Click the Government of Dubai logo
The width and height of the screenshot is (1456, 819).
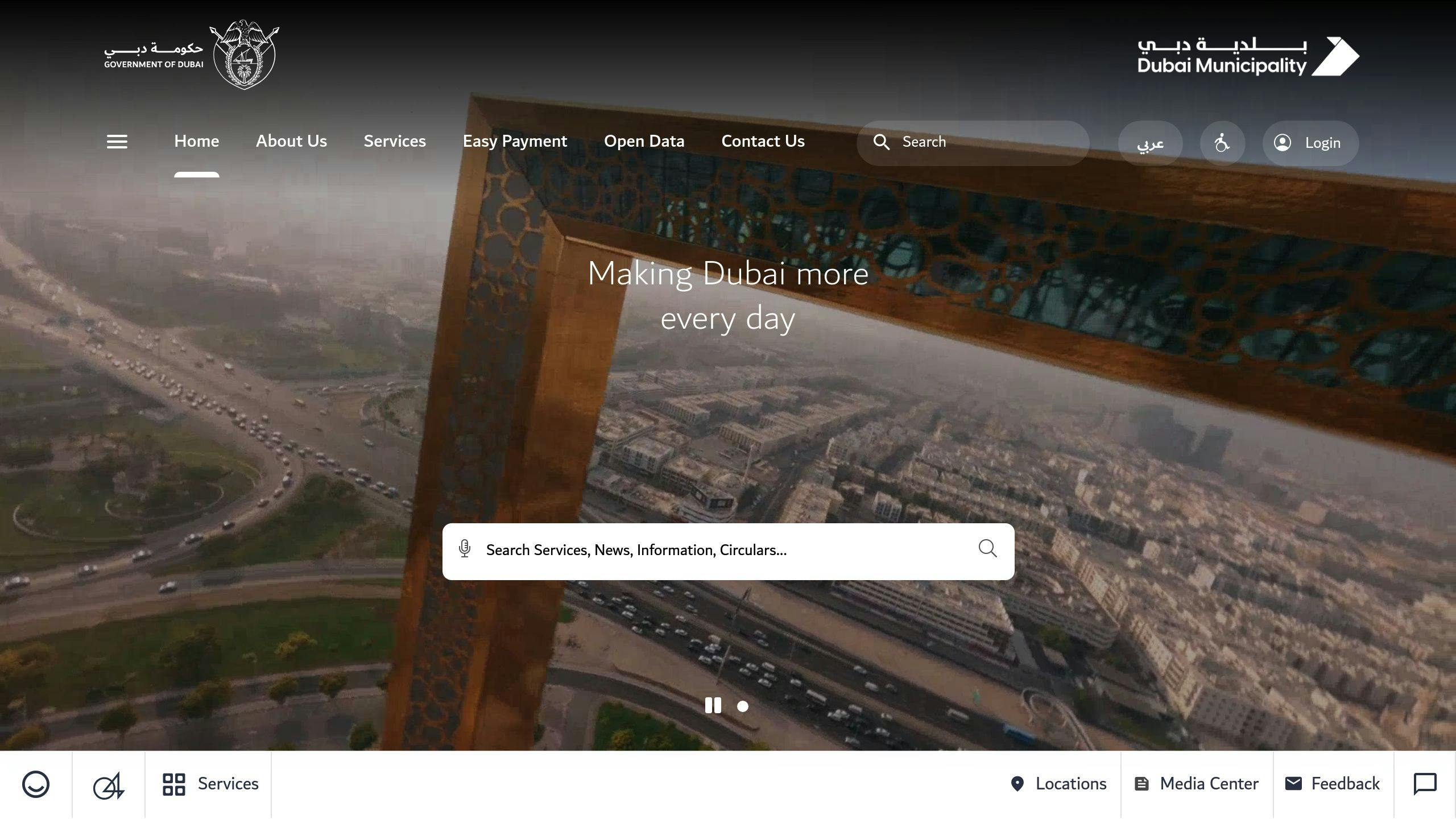(192, 55)
